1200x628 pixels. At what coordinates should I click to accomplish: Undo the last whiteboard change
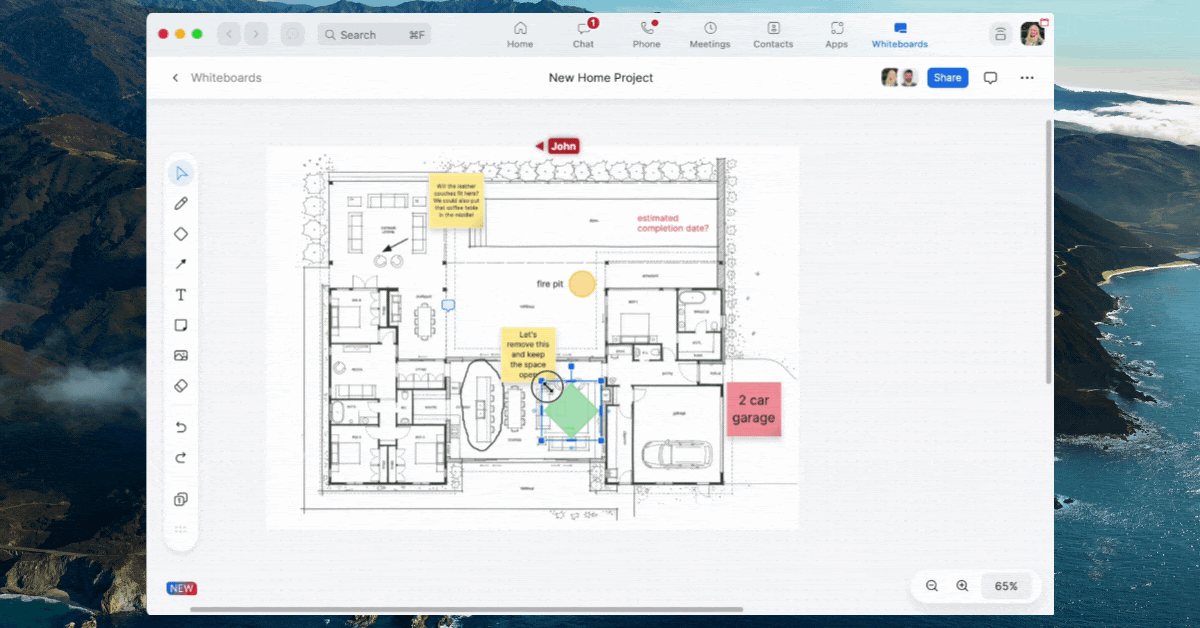[x=181, y=426]
